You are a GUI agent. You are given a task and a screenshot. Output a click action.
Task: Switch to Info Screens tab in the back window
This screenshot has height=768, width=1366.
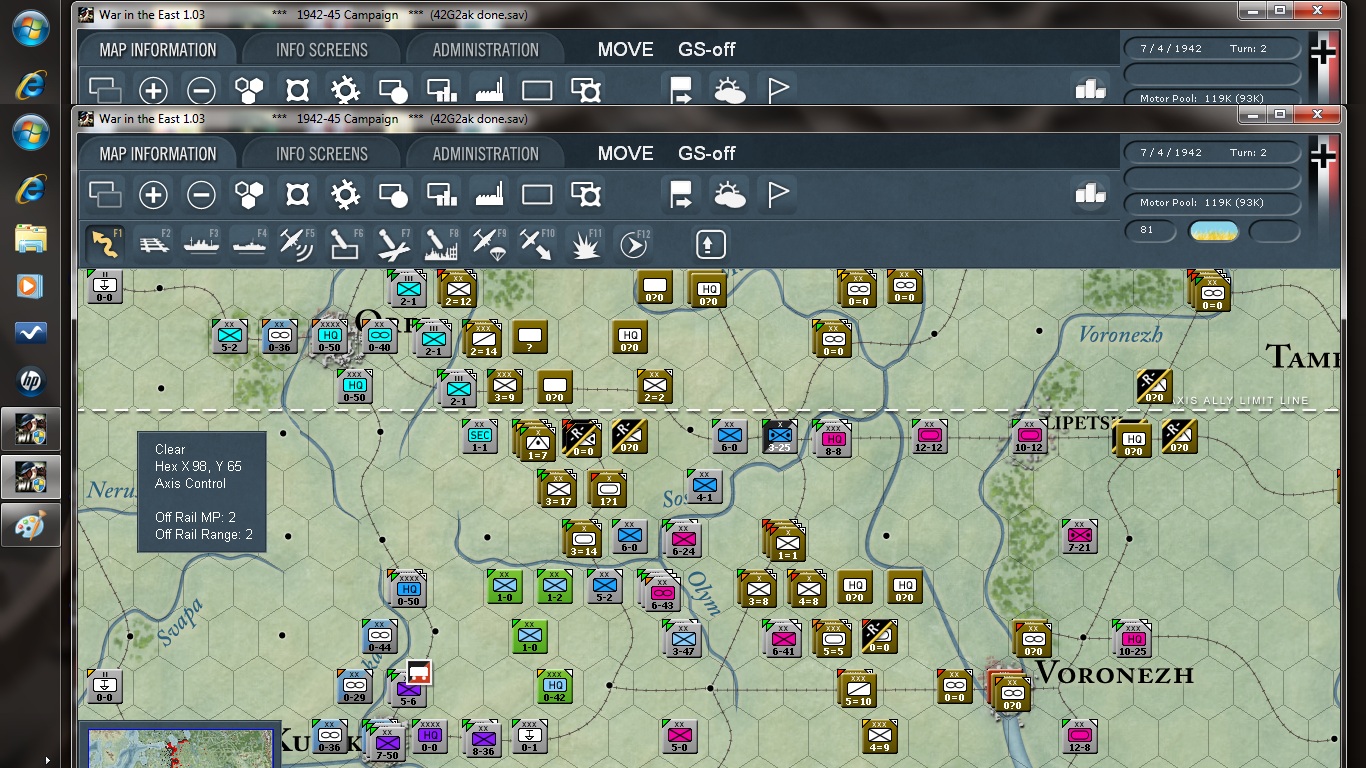322,50
